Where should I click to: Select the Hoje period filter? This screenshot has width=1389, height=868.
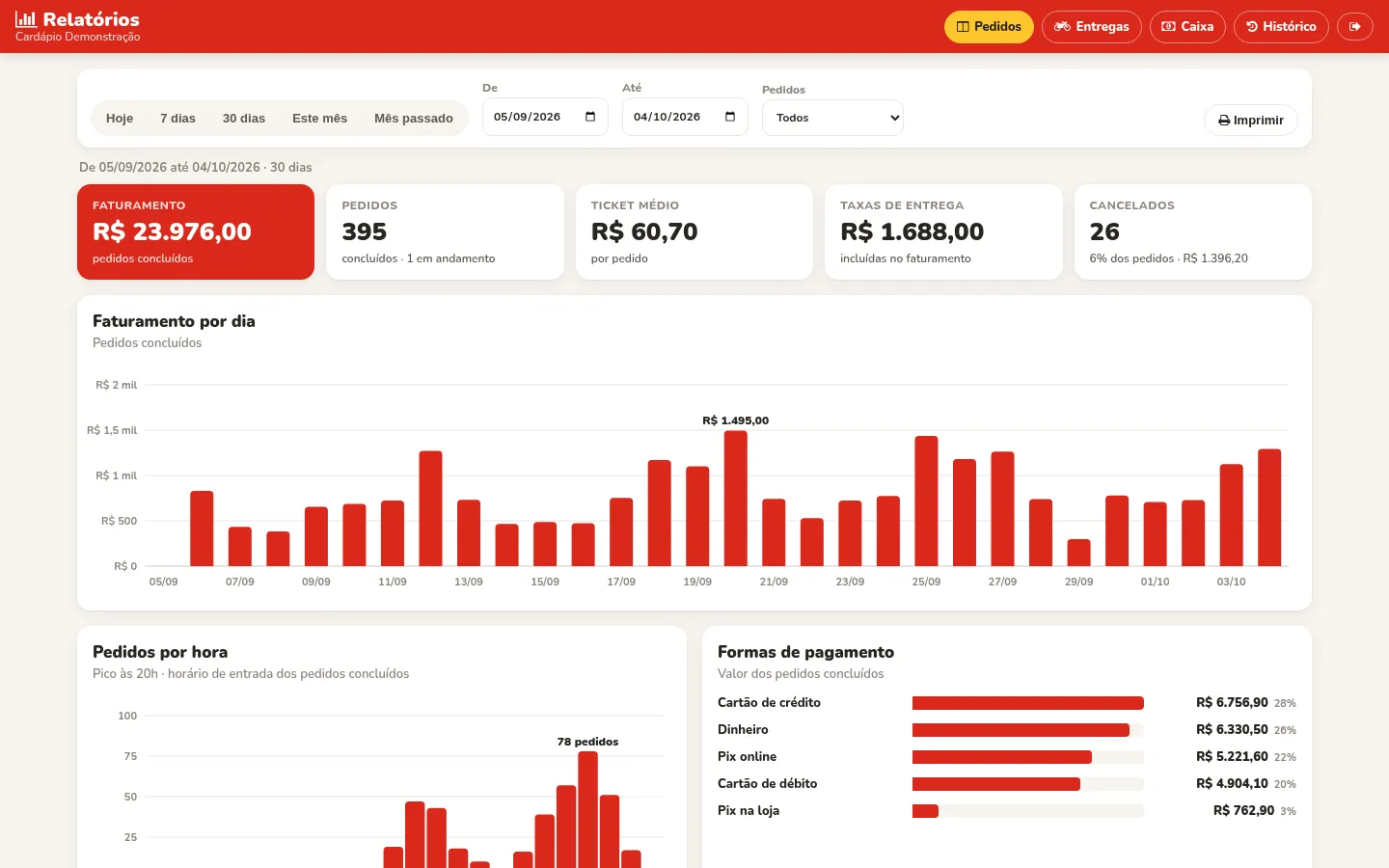coord(120,119)
